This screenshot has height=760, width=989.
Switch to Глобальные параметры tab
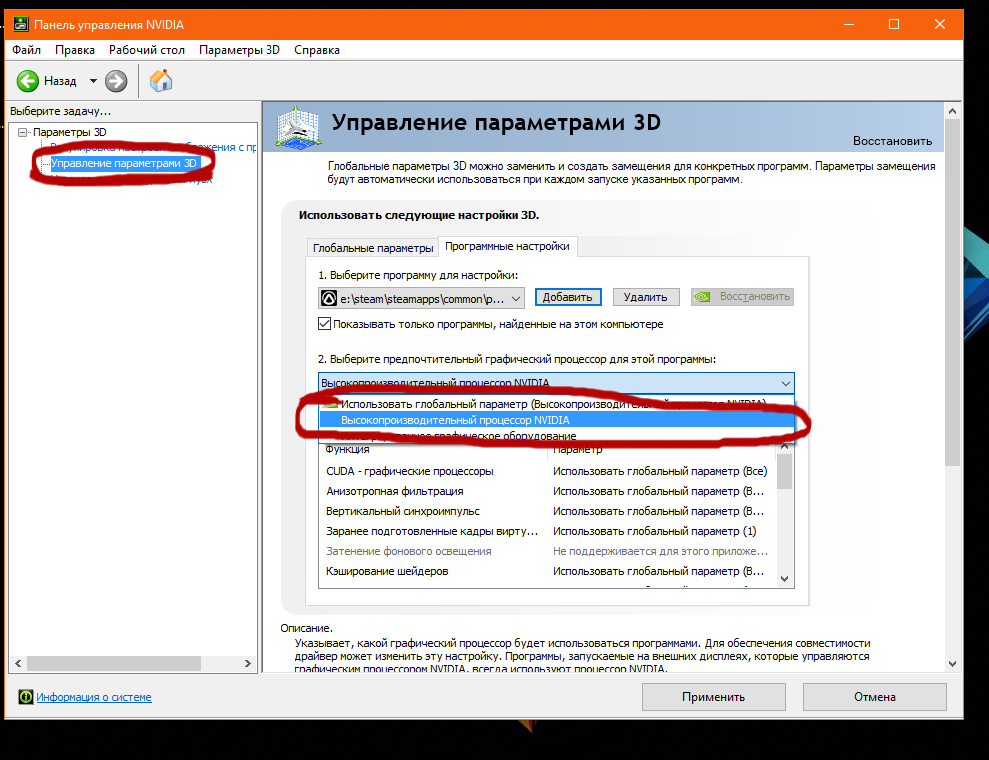(x=373, y=248)
